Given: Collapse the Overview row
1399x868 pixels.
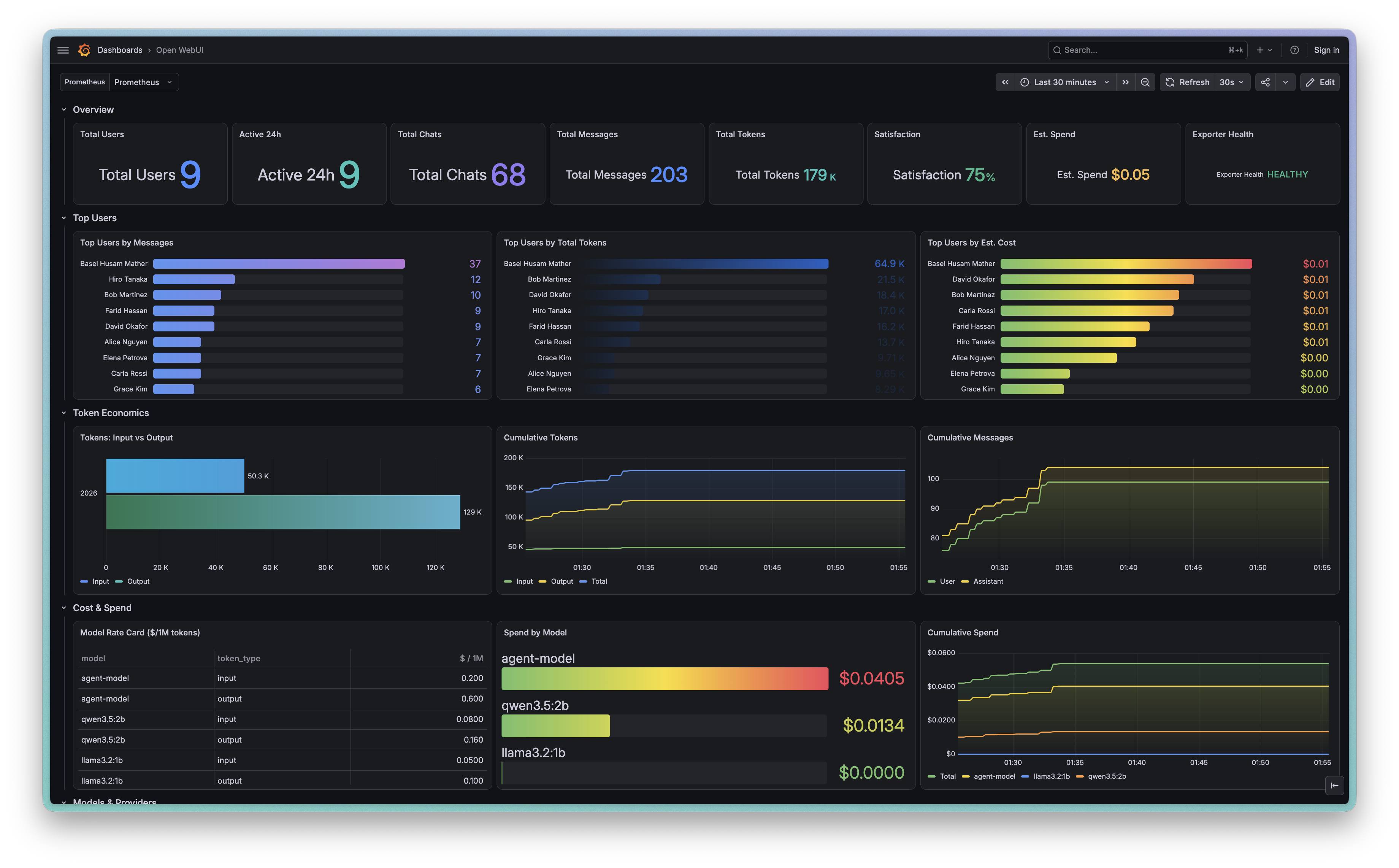Looking at the screenshot, I should (64, 110).
